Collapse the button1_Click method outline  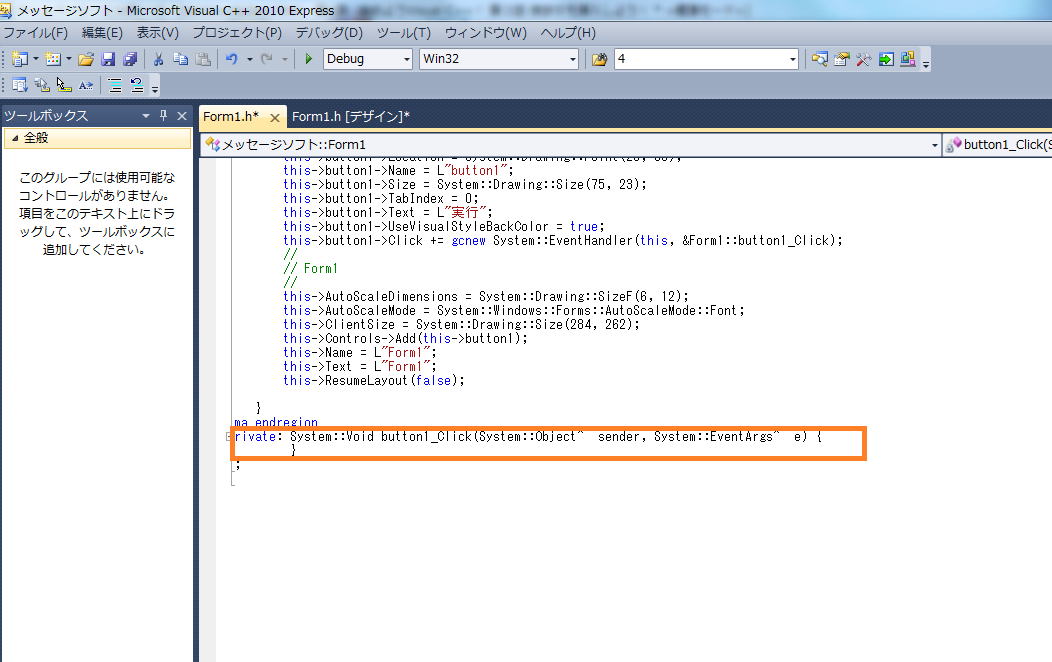click(230, 437)
